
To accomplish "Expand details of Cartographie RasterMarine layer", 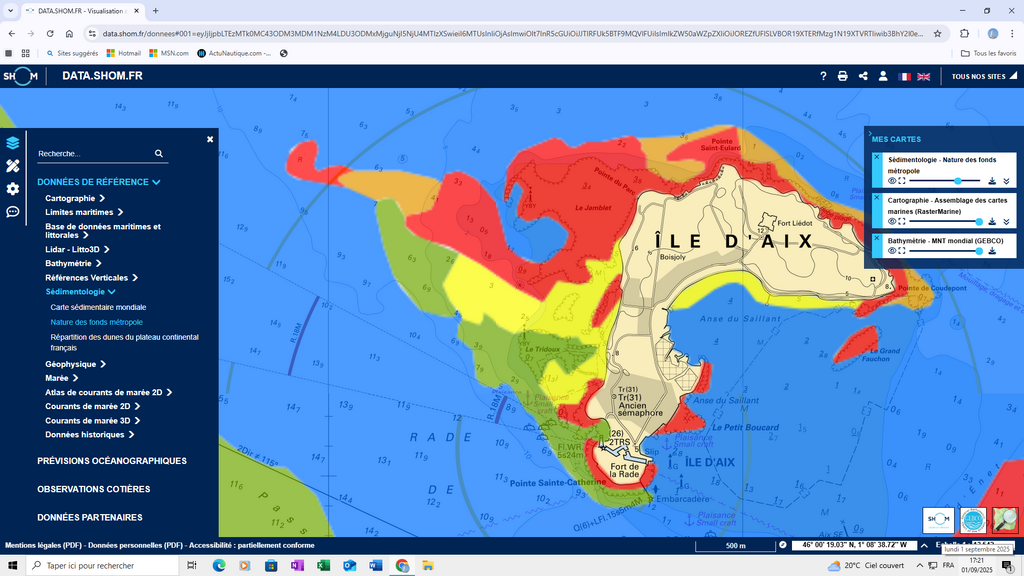I will [x=1006, y=221].
